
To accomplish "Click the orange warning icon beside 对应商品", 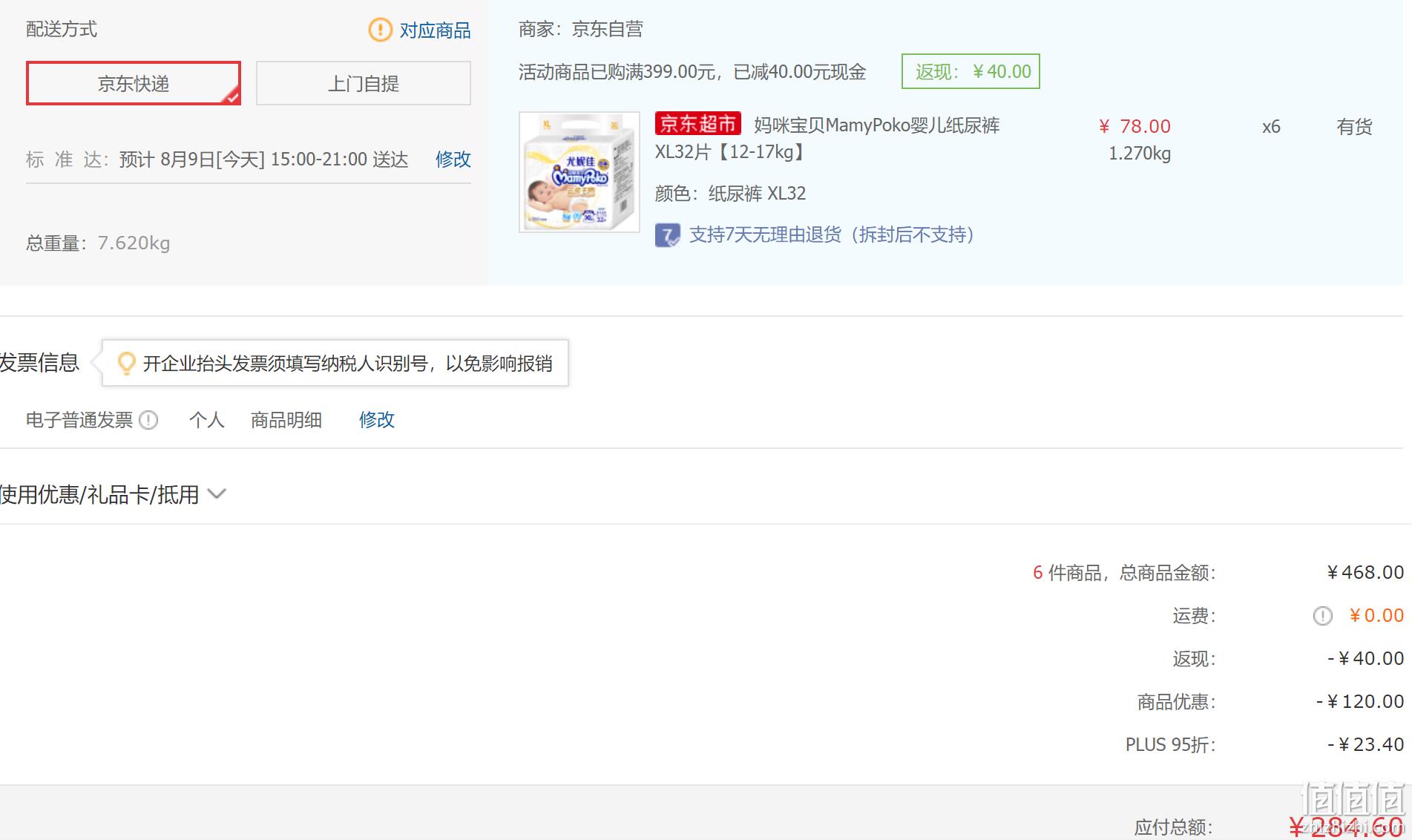I will pyautogui.click(x=381, y=30).
